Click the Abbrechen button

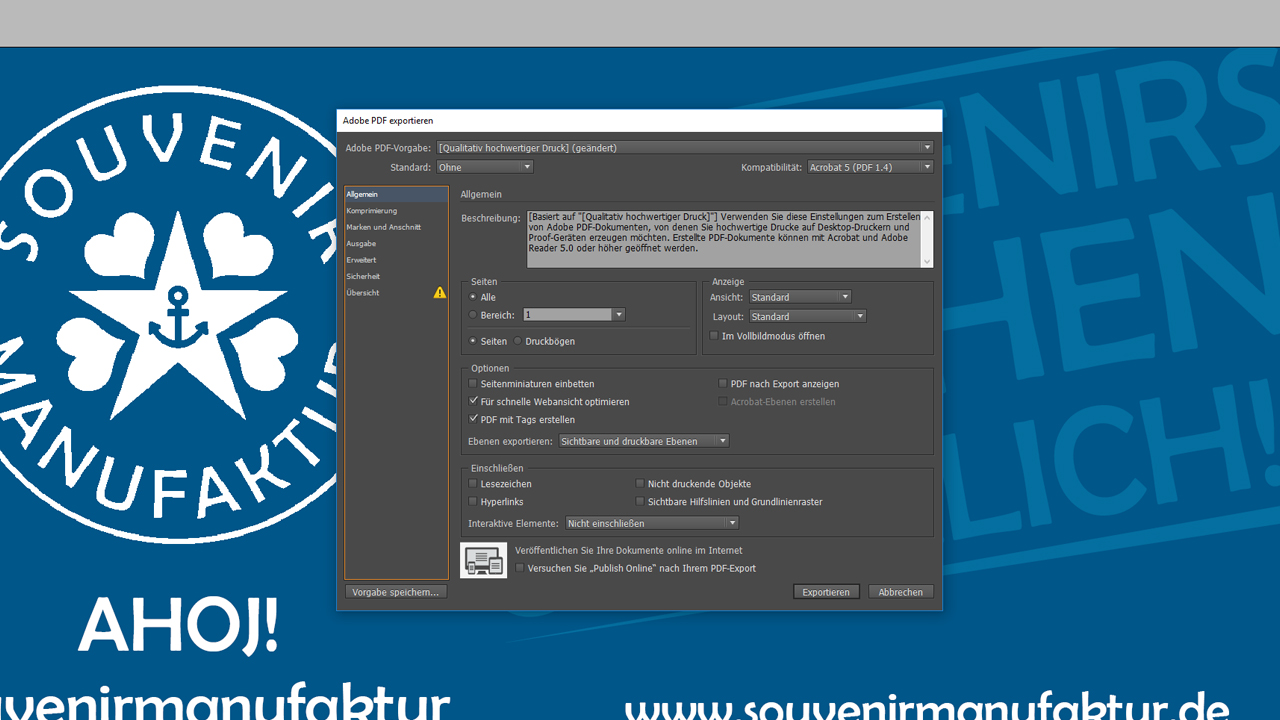(x=901, y=592)
